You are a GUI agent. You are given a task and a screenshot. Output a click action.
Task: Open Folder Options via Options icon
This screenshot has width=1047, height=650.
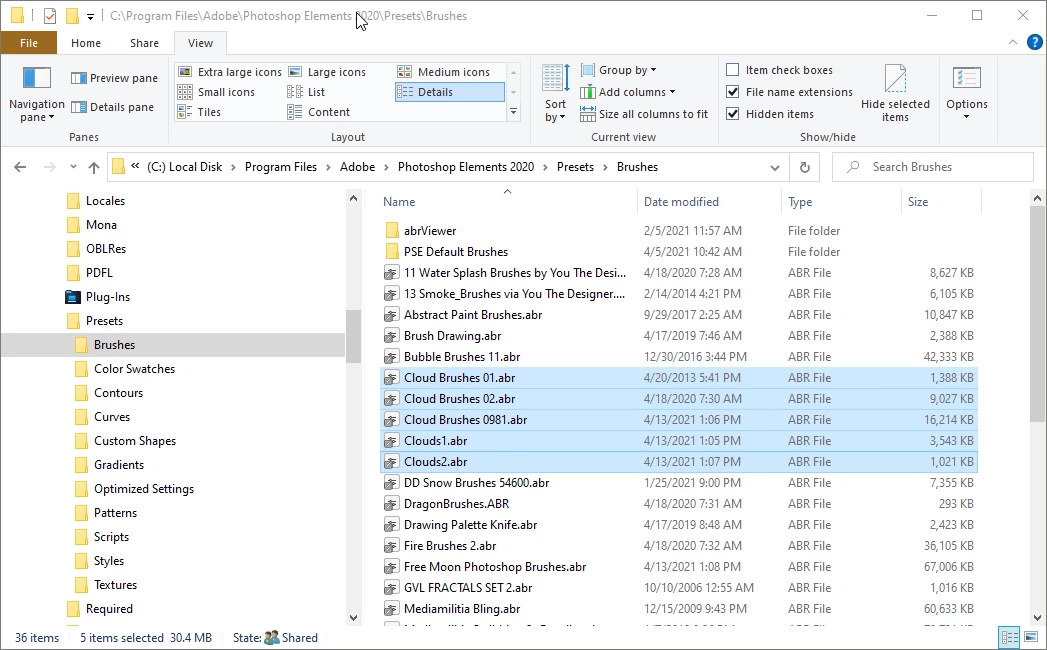click(966, 80)
